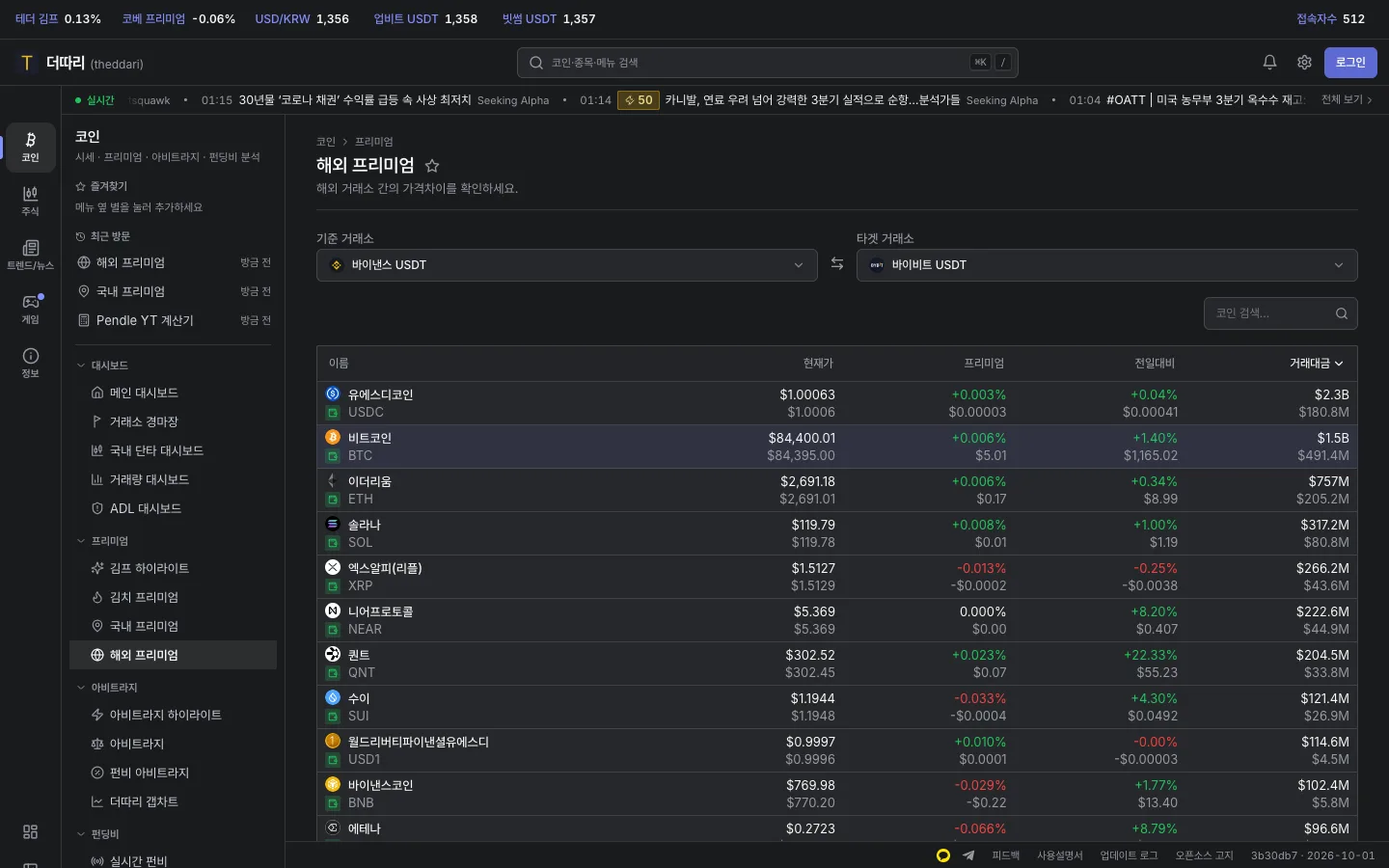Click the XRP coin icon
Screen dimensions: 1389x868
(x=333, y=567)
